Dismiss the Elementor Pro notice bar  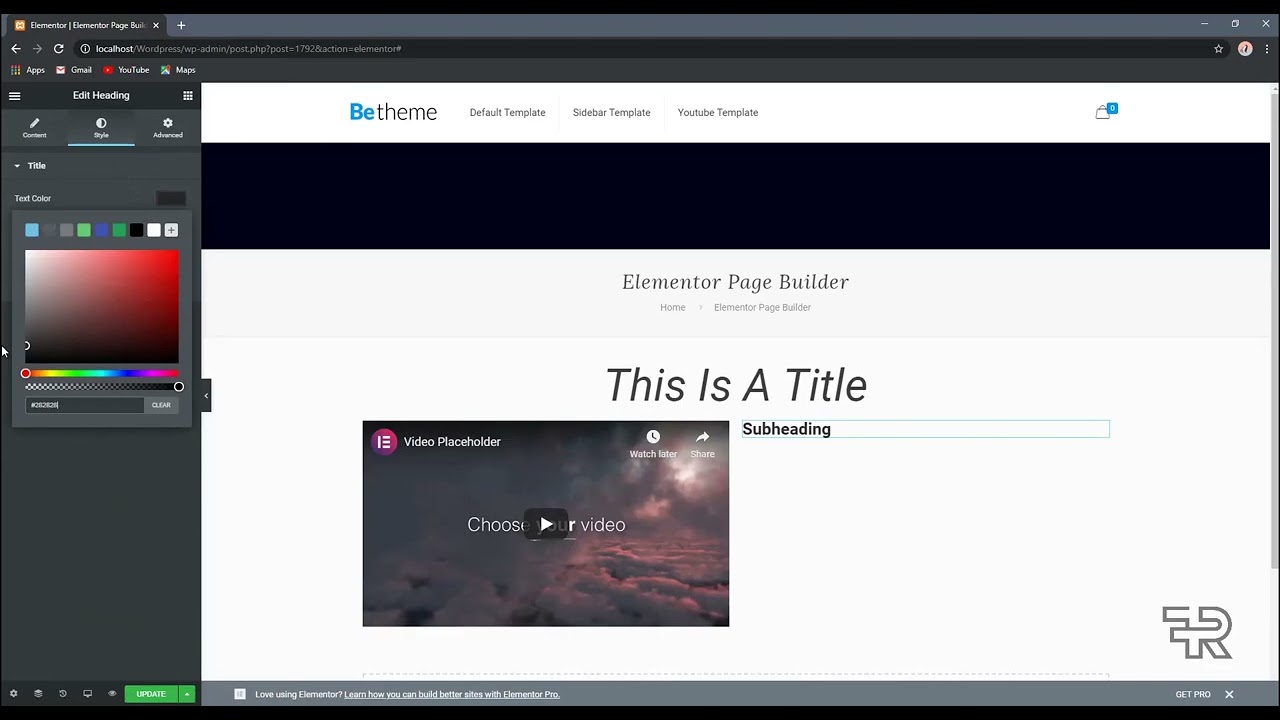click(x=1229, y=694)
